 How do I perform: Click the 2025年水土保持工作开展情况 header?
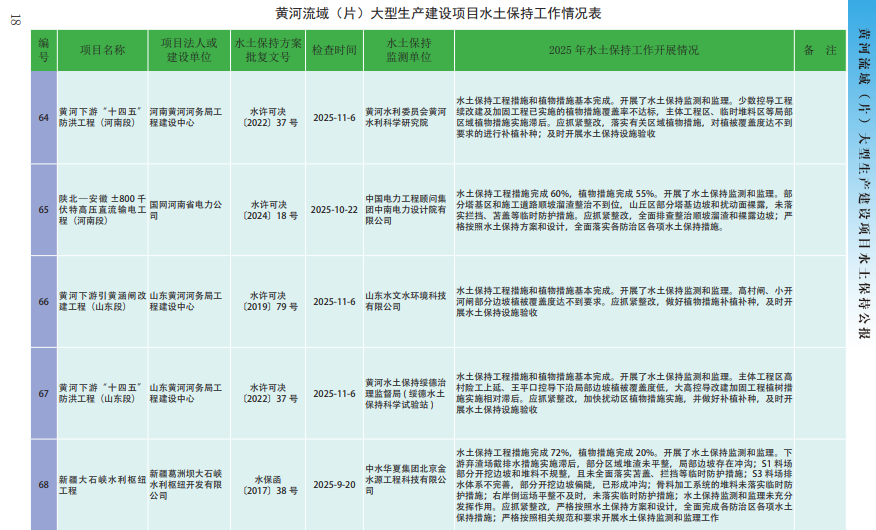coord(624,50)
